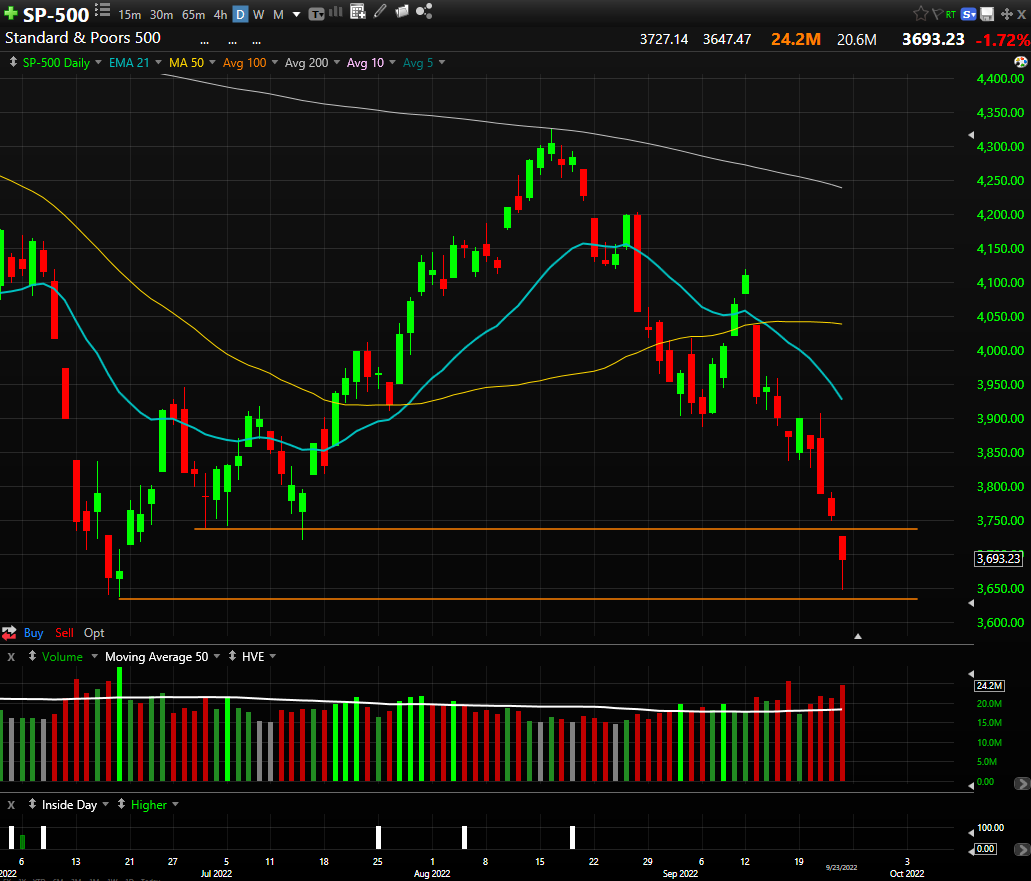Close the Inside Day pane with x

pos(11,805)
